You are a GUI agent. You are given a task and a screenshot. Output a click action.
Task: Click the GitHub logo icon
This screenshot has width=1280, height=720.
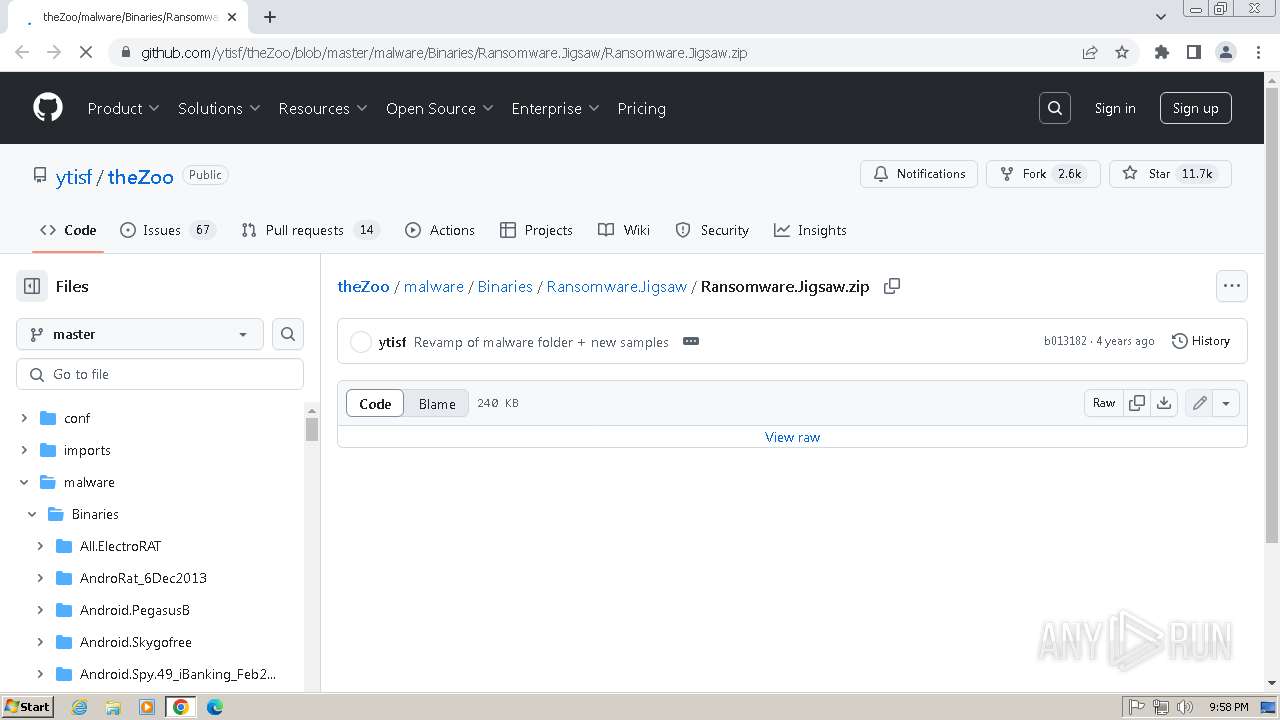point(48,108)
